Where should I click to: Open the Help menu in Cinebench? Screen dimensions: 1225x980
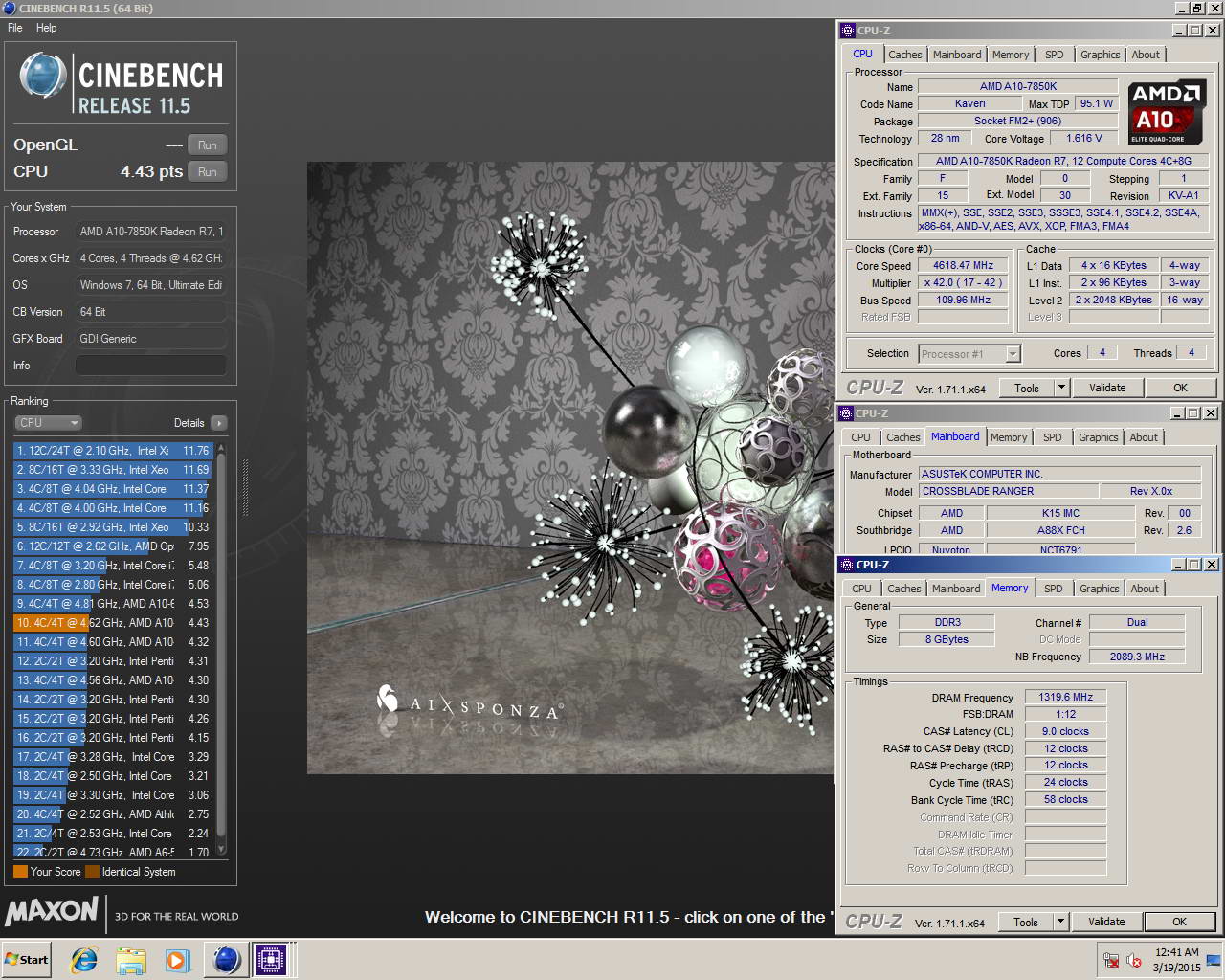pyautogui.click(x=46, y=28)
